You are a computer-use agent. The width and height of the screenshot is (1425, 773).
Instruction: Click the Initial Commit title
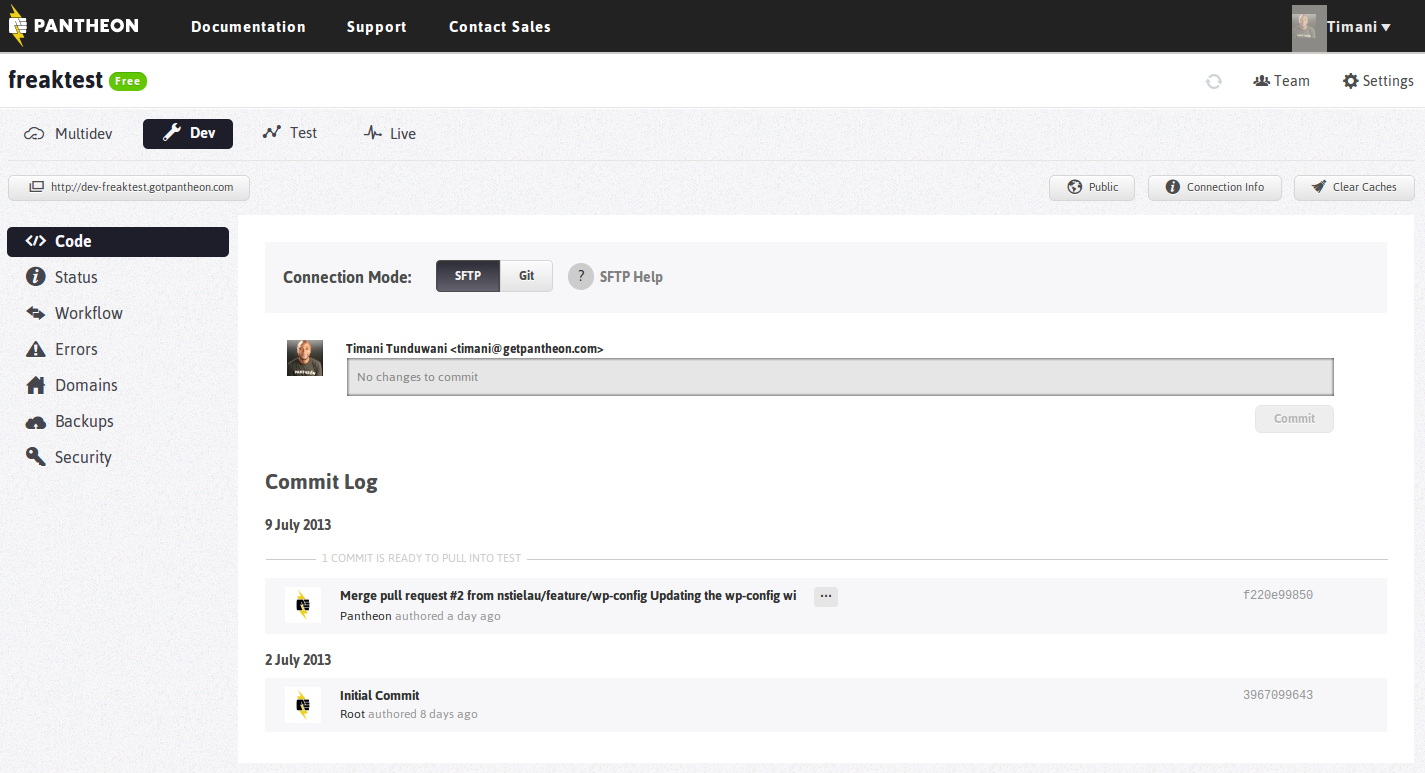pos(380,695)
